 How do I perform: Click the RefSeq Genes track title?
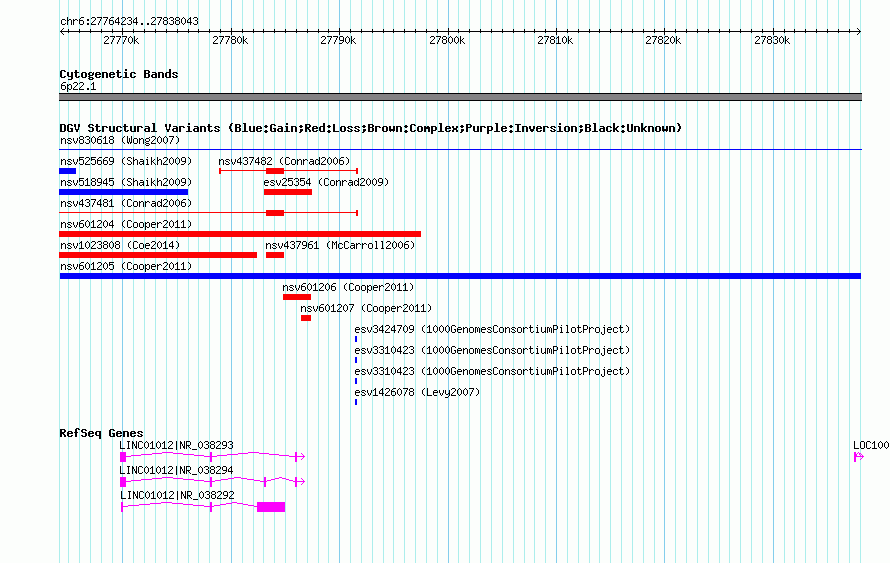pos(101,432)
